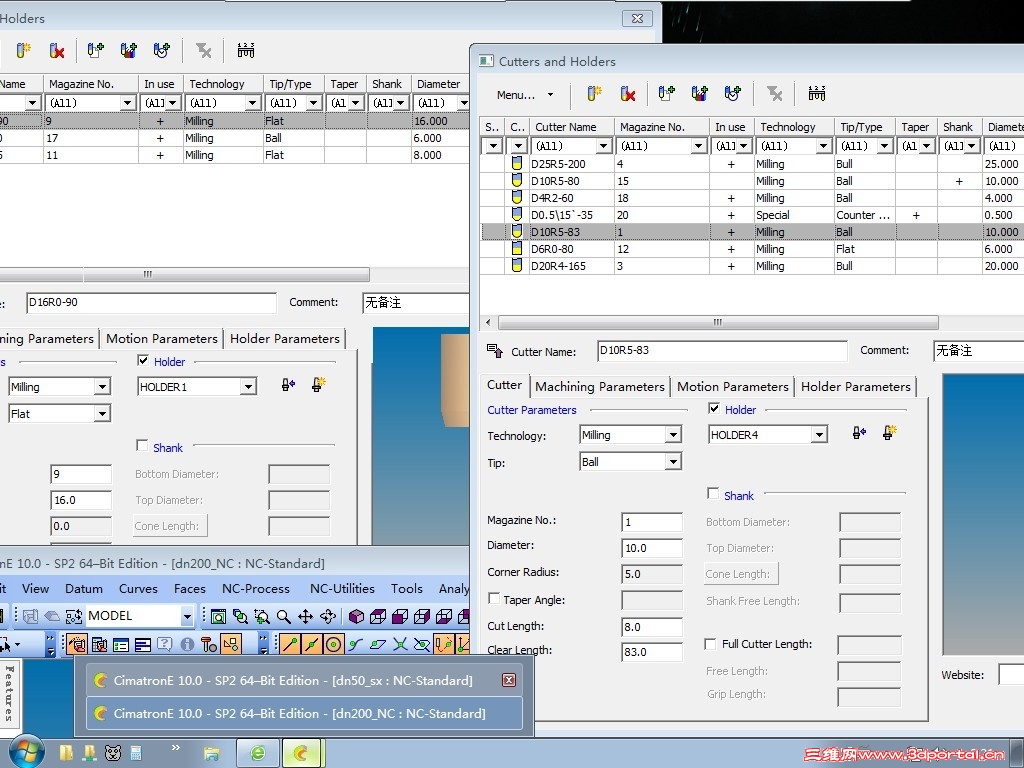1024x768 pixels.
Task: Click the Cutter Name field showing D10R5-83
Action: (x=722, y=351)
